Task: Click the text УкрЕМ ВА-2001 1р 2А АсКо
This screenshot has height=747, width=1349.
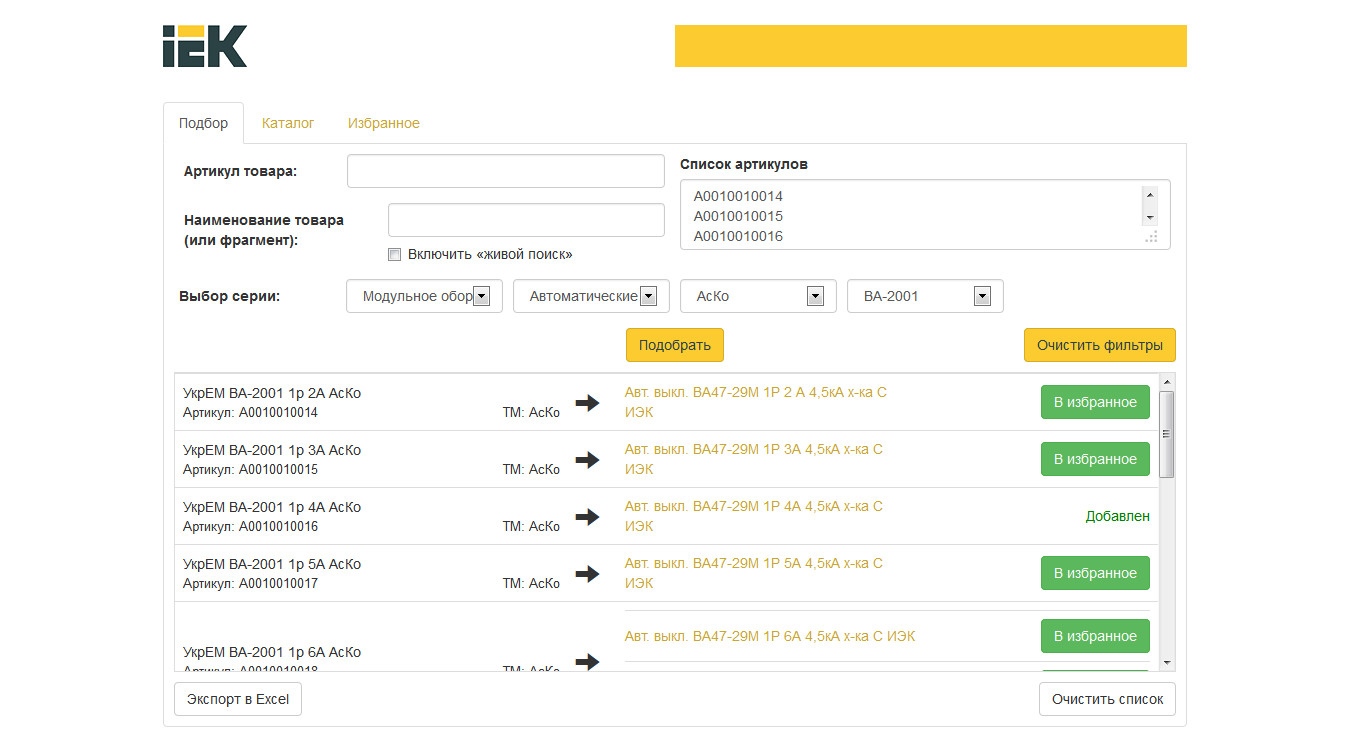Action: pyautogui.click(x=272, y=393)
